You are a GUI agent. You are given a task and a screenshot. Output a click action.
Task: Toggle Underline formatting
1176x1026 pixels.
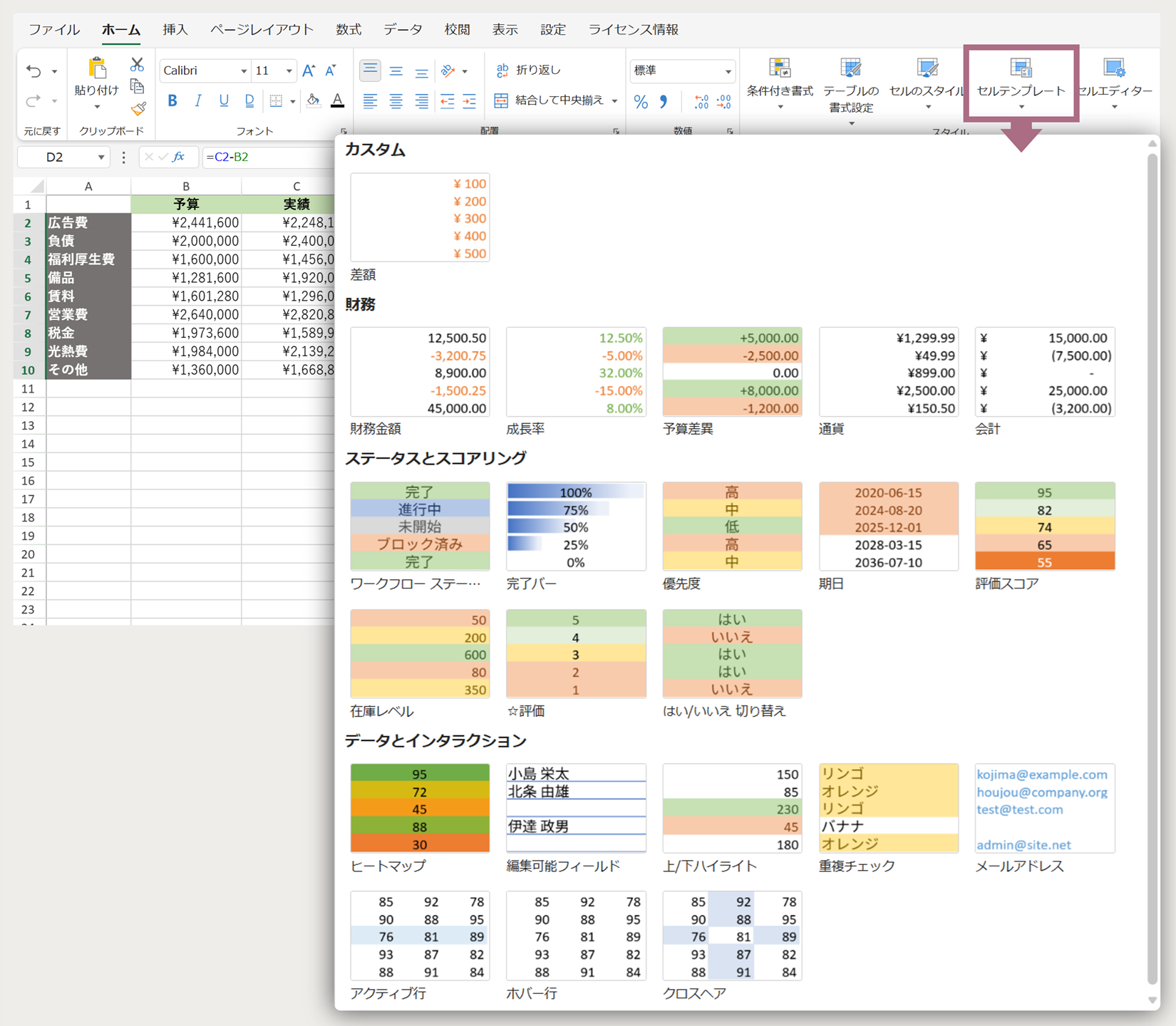click(x=224, y=101)
